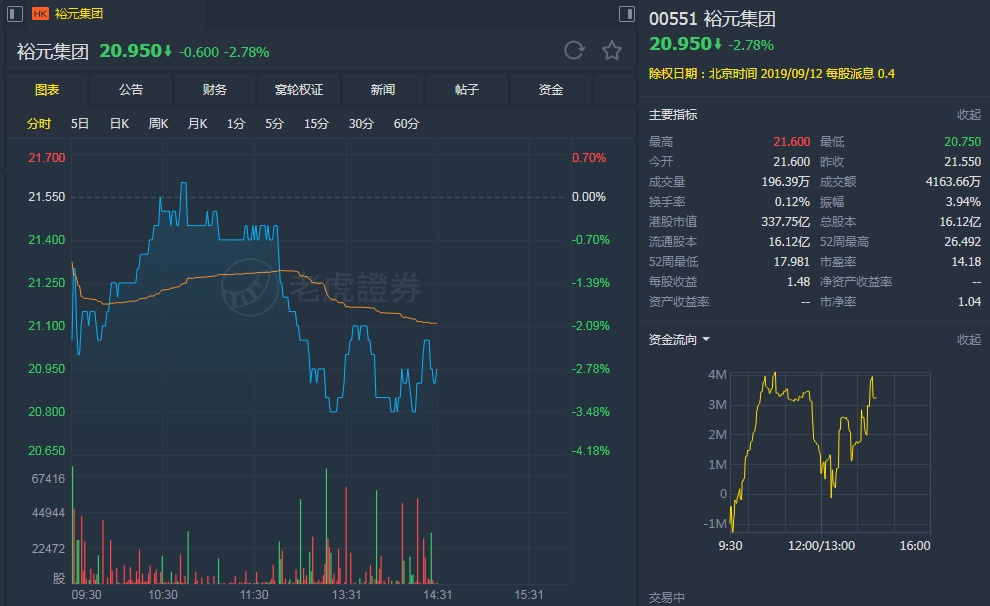Screen dimensions: 990x606
Task: Switch chart to 周K period
Action: (158, 124)
